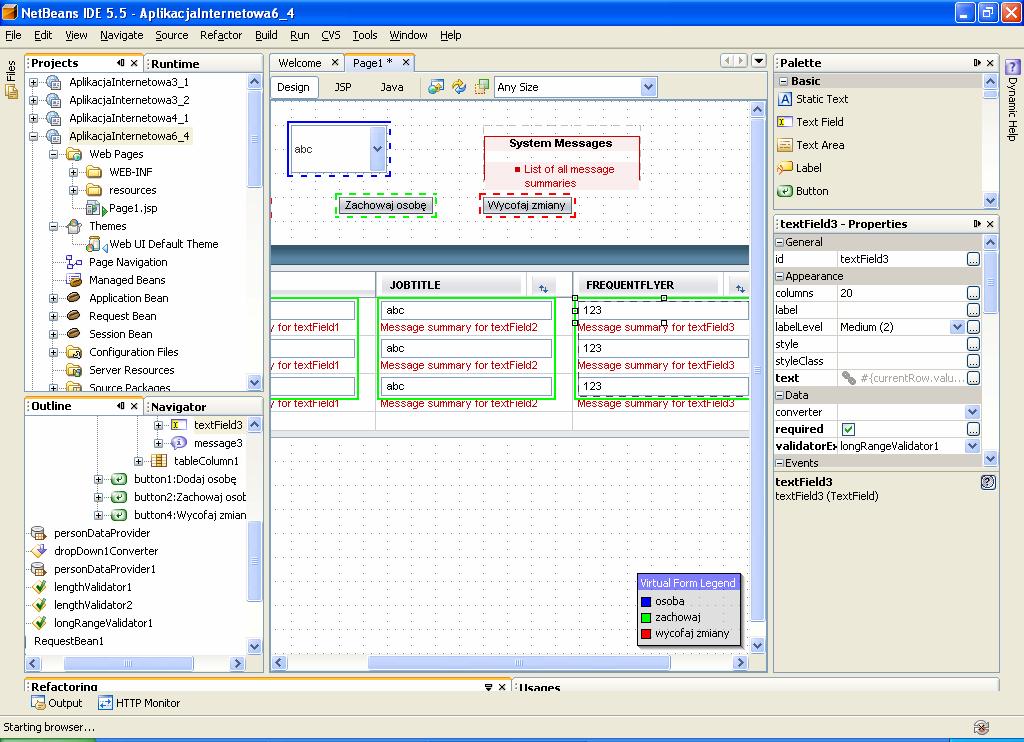The image size is (1024, 742).
Task: Select the Static Text palette icon
Action: click(x=784, y=99)
